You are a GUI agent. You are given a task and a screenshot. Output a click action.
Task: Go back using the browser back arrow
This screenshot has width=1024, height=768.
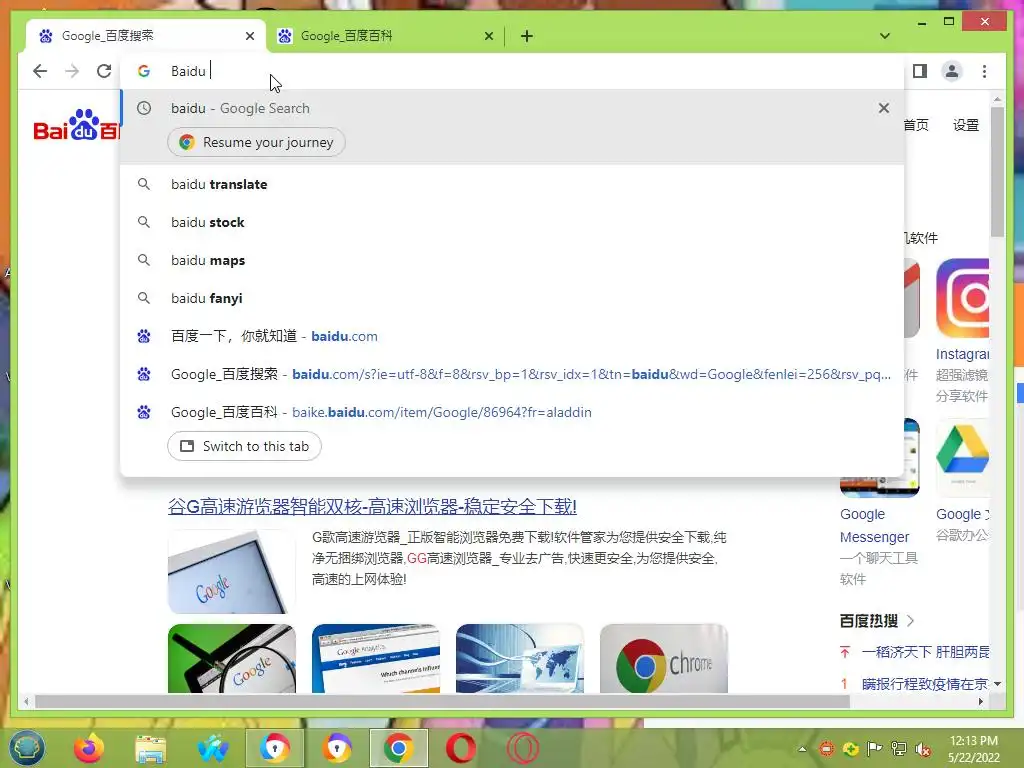tap(40, 71)
